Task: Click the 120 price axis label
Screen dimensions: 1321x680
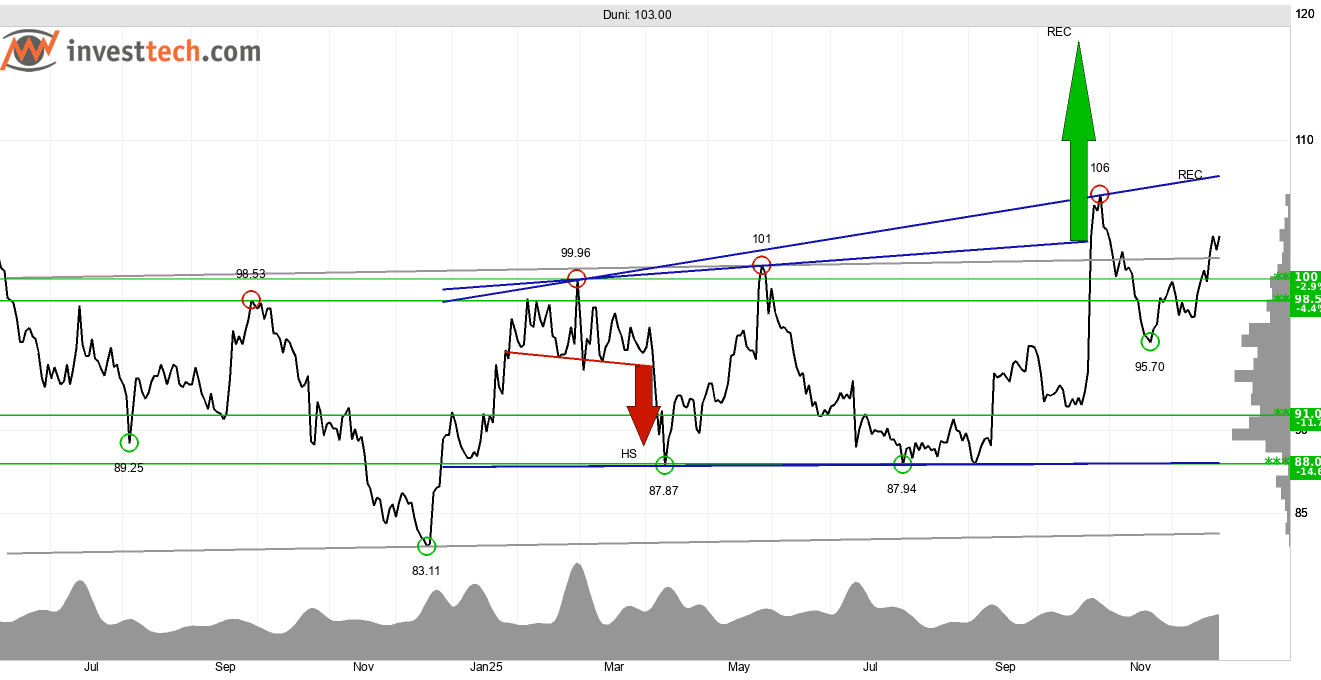Action: click(1304, 15)
